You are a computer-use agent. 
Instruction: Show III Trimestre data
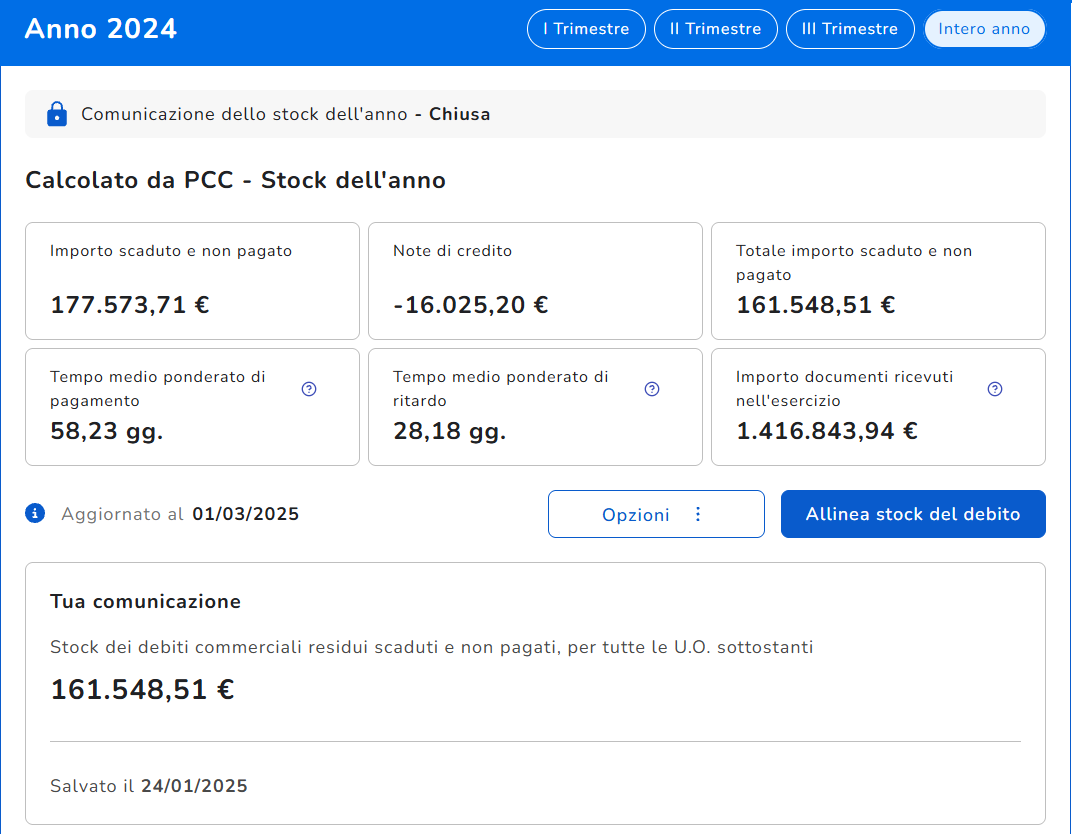pos(850,29)
